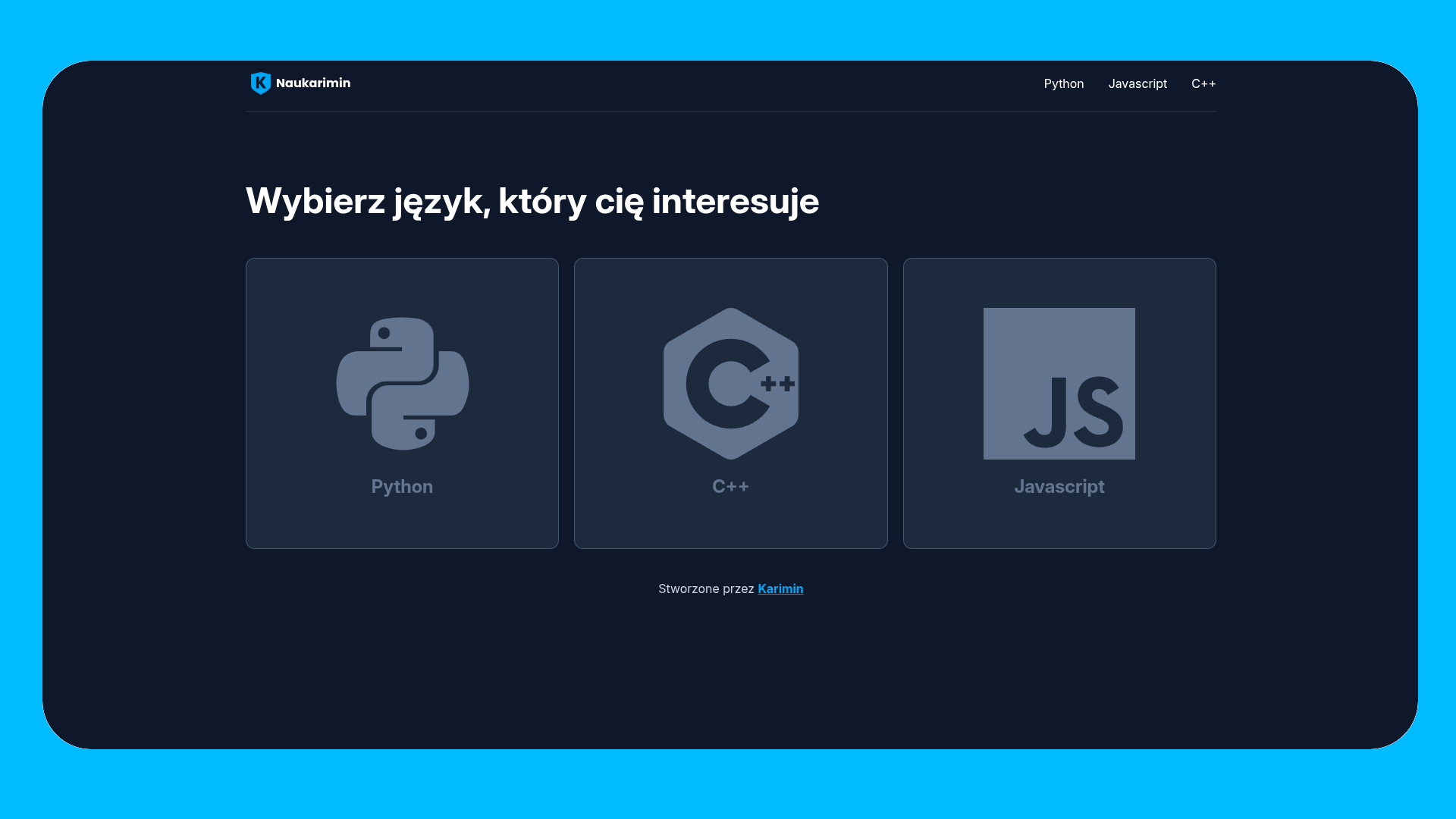This screenshot has width=1456, height=819.
Task: Click the Naukarimin brand name text
Action: tap(313, 83)
